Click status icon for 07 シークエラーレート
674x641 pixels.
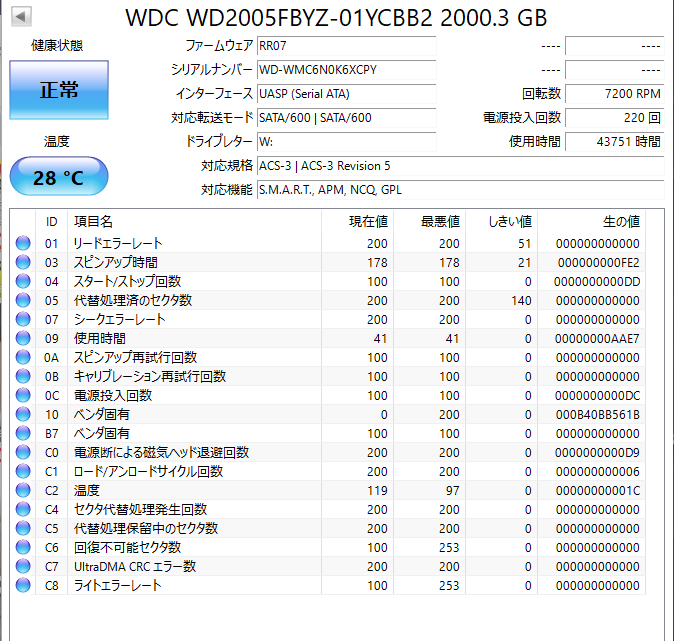pos(23,319)
